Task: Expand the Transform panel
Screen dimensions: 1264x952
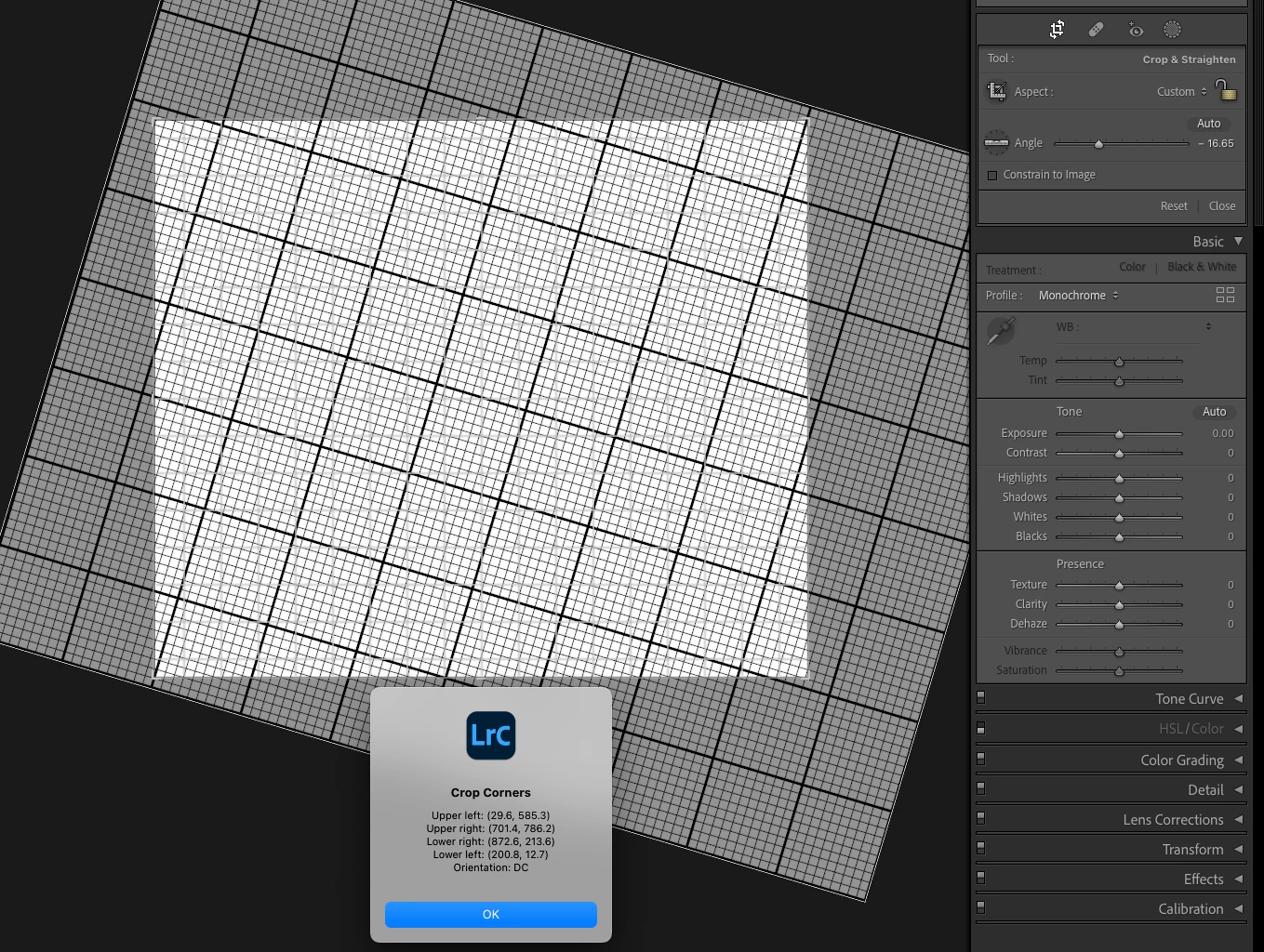Action: click(x=1238, y=849)
